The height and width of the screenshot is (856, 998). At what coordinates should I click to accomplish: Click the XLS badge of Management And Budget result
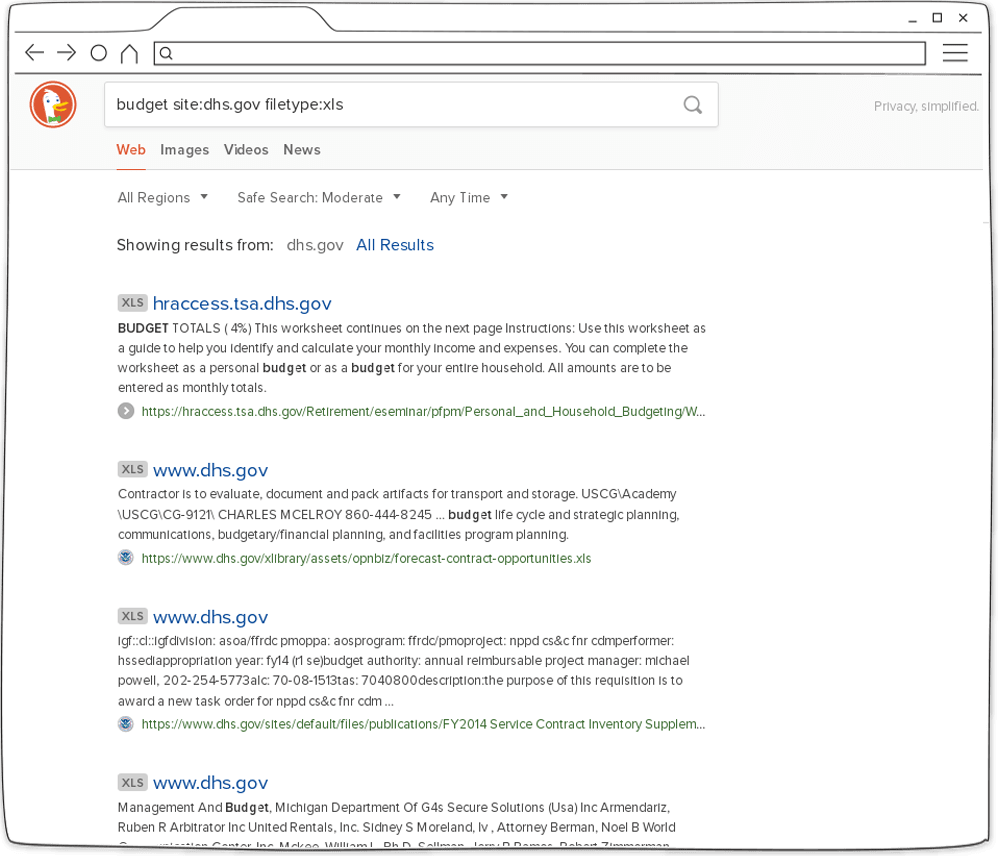132,783
